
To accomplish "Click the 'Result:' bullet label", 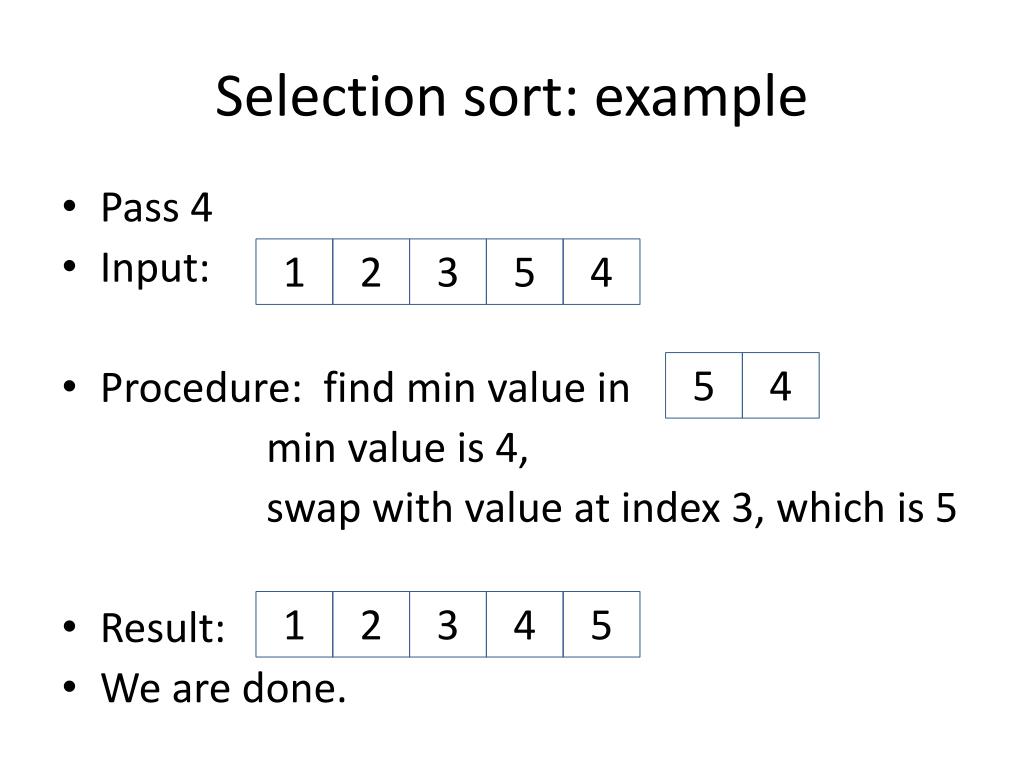I will tap(163, 629).
